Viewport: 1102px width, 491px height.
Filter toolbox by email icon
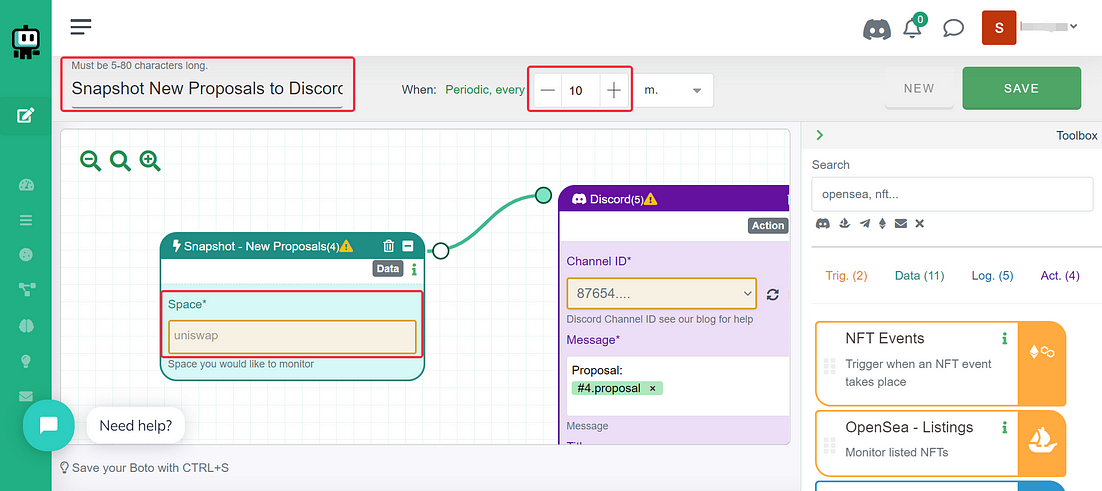(900, 223)
